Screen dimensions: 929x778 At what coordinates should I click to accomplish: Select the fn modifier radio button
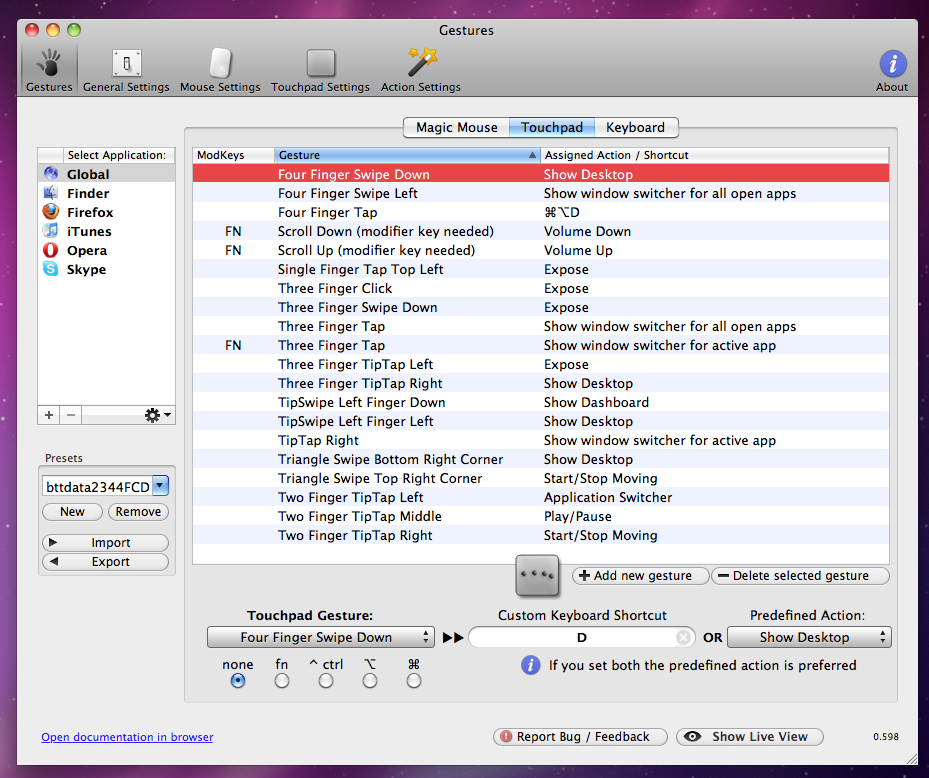coord(282,681)
